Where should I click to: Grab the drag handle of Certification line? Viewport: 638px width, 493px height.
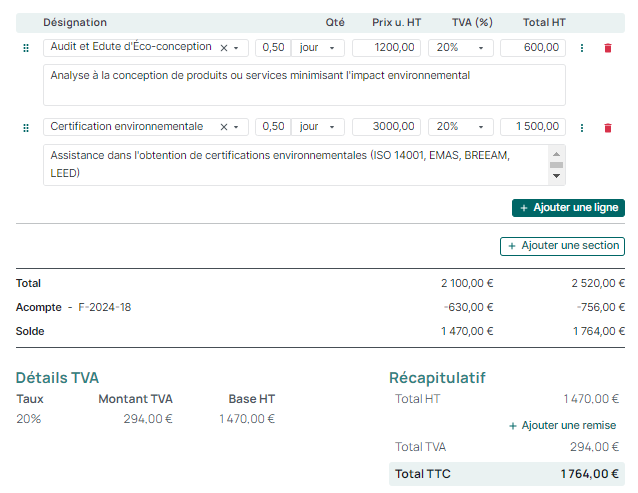point(26,128)
